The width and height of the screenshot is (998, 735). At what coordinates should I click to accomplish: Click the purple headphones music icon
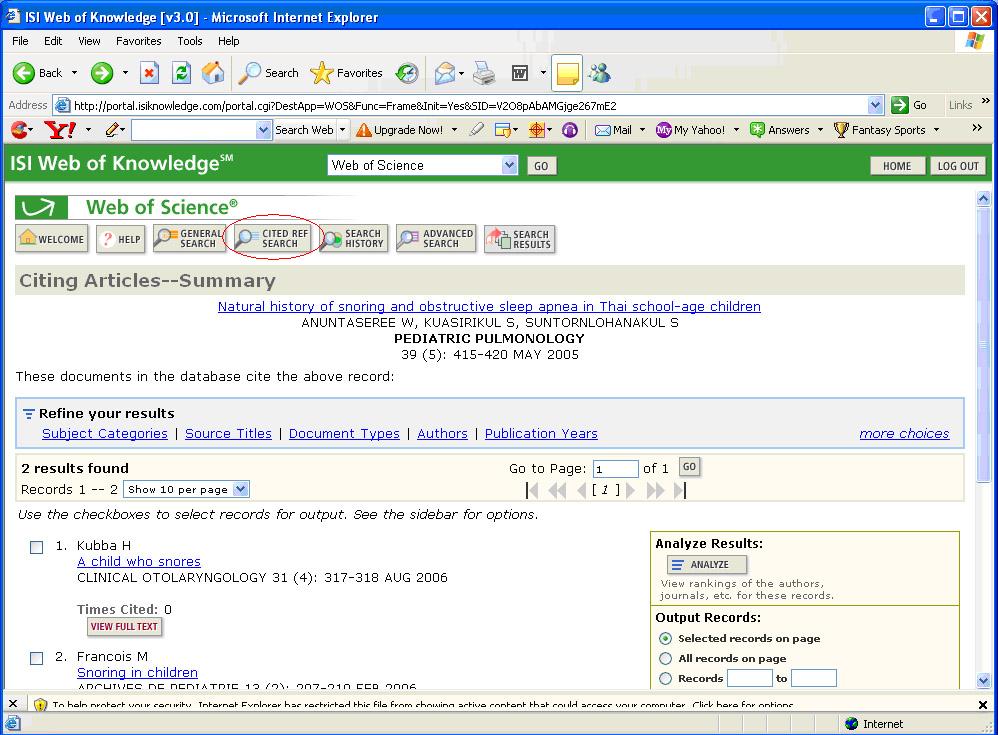click(570, 130)
